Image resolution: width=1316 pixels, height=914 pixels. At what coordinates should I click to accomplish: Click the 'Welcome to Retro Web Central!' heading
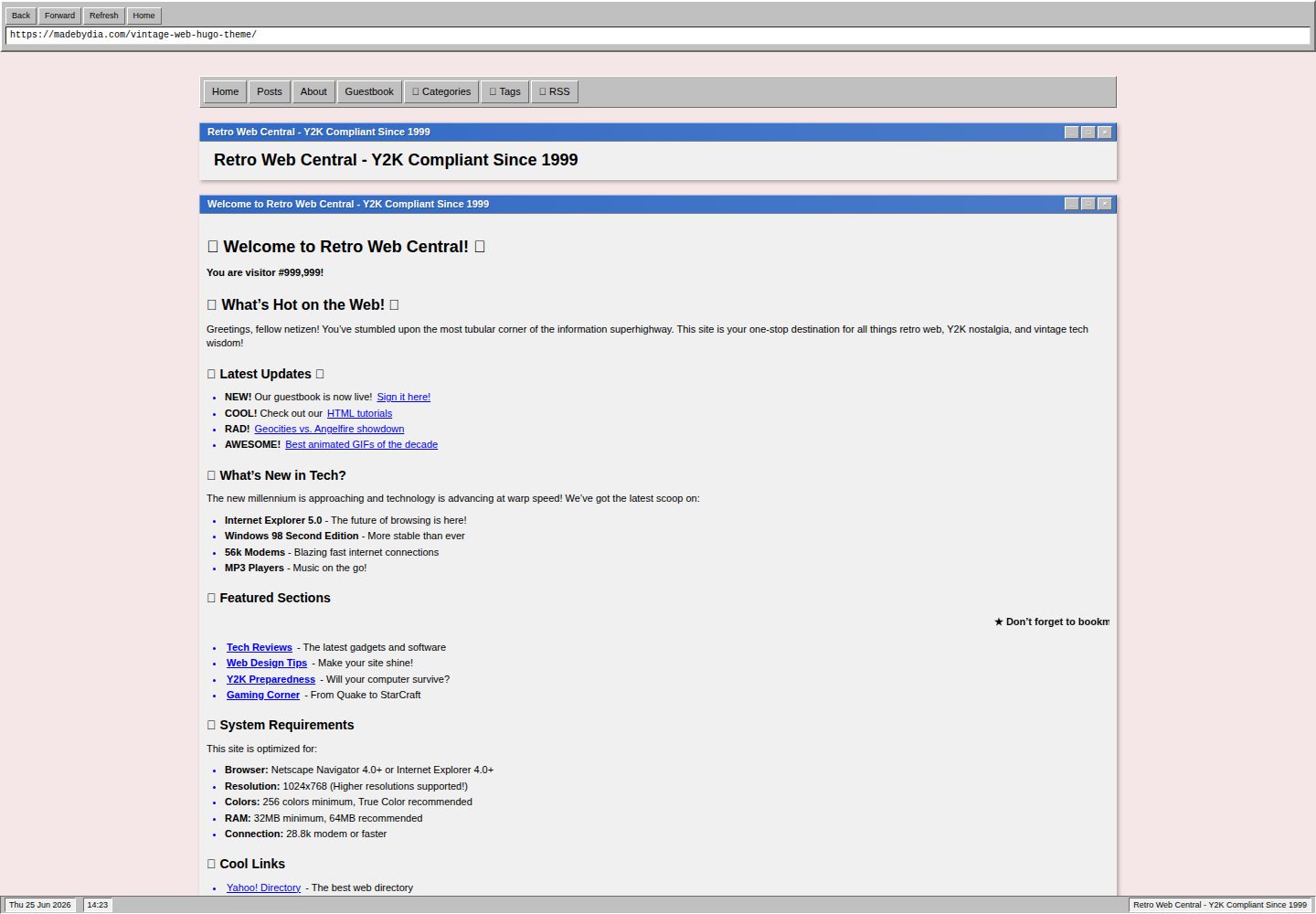click(x=346, y=247)
